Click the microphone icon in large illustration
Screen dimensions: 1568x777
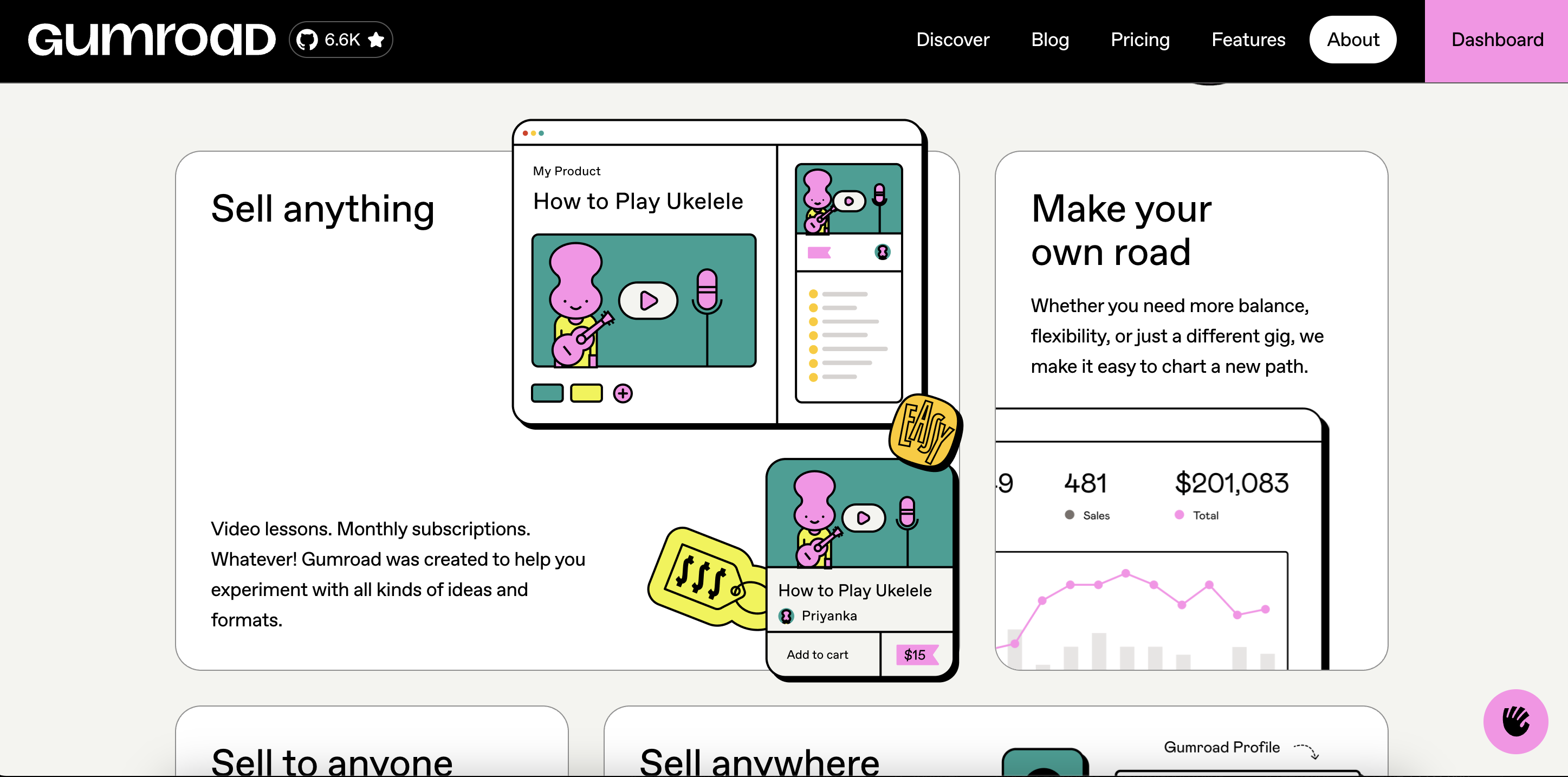(x=707, y=292)
